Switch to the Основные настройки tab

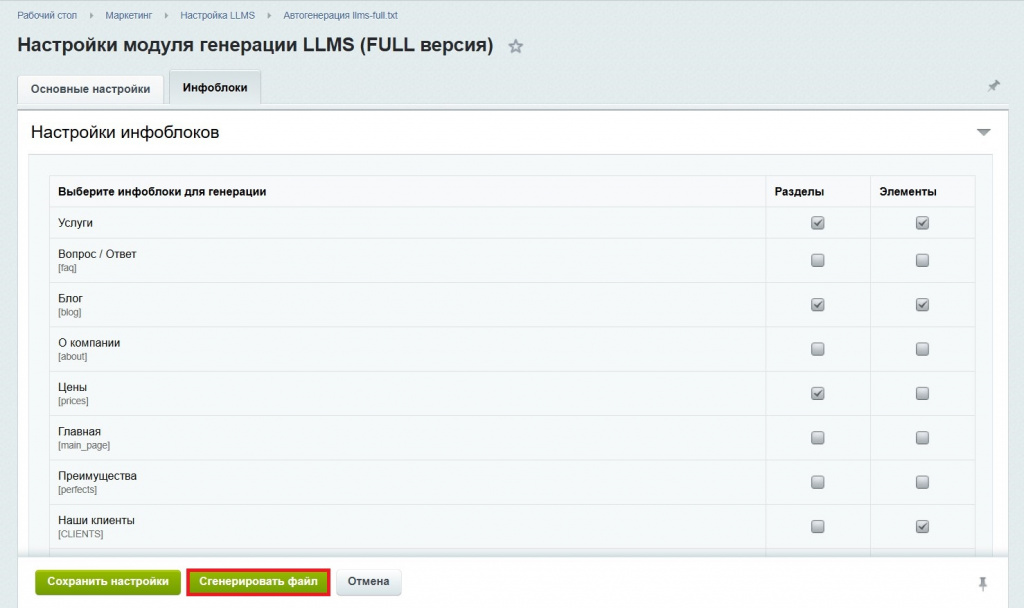click(x=90, y=89)
